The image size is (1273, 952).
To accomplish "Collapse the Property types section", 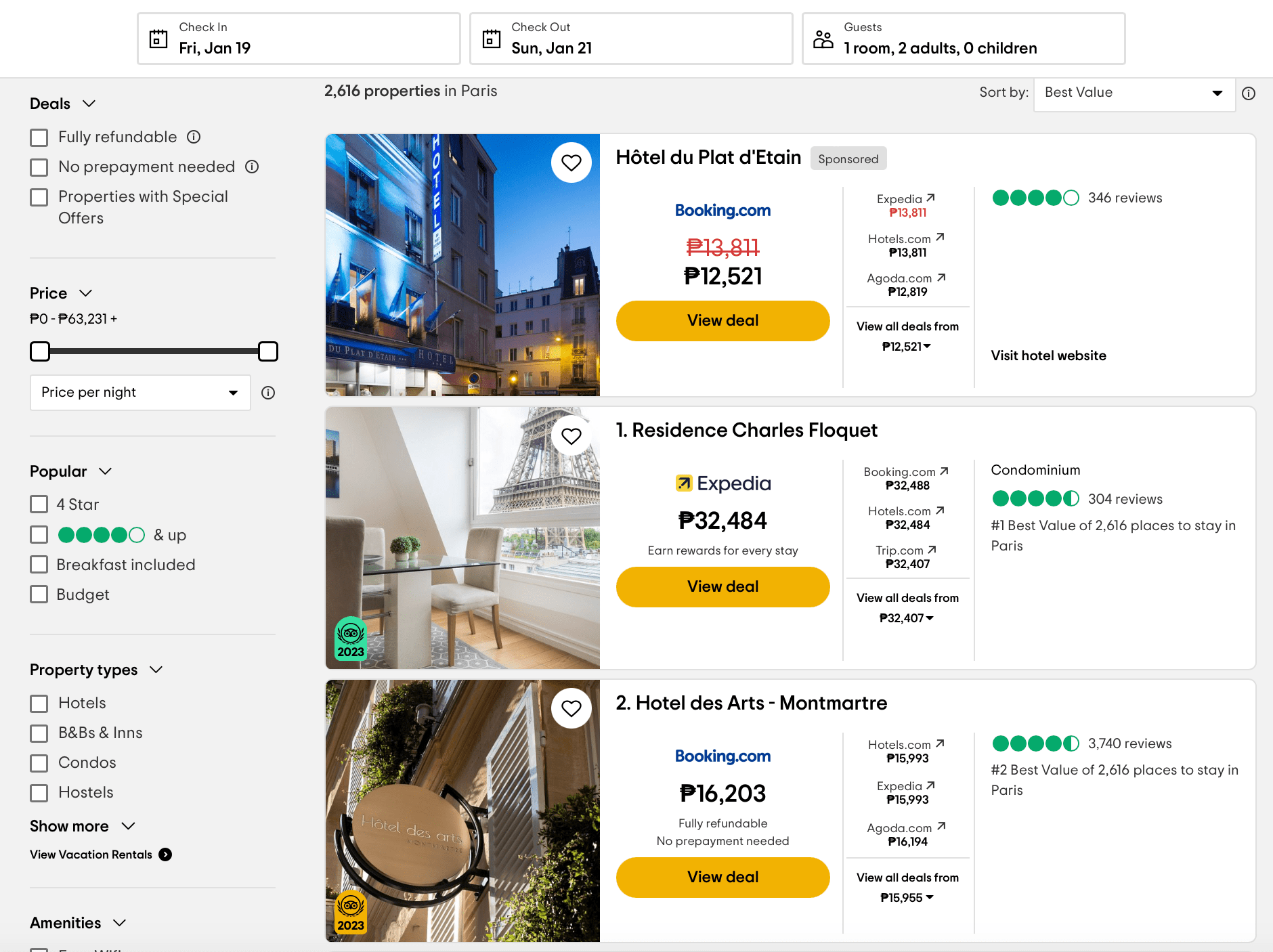I will (156, 670).
